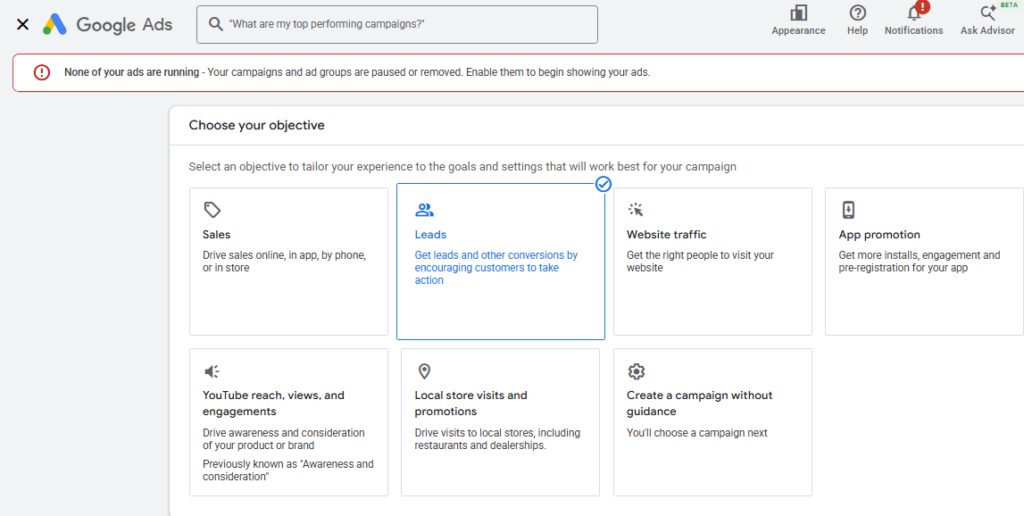The height and width of the screenshot is (516, 1024).
Task: Choose Create a campaign without guidance title
Action: pos(699,403)
